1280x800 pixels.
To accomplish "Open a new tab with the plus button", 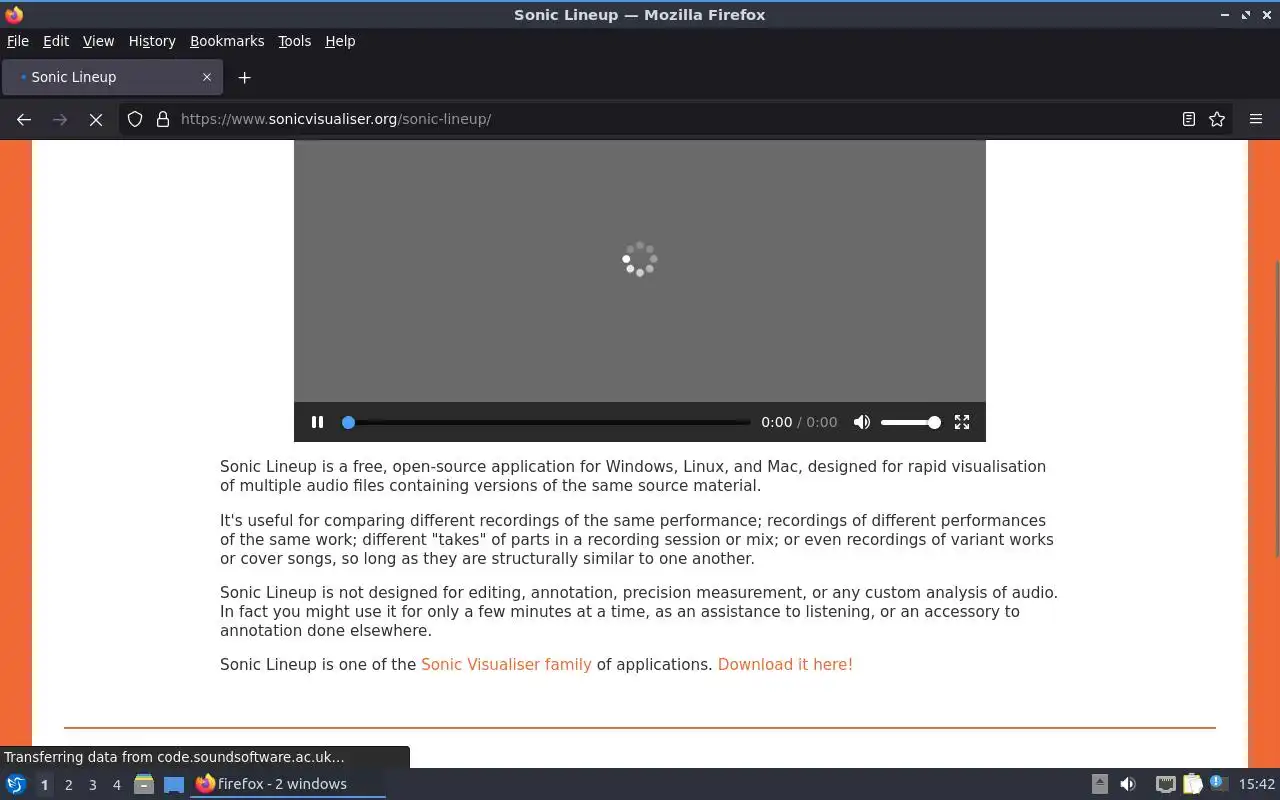I will (x=244, y=77).
